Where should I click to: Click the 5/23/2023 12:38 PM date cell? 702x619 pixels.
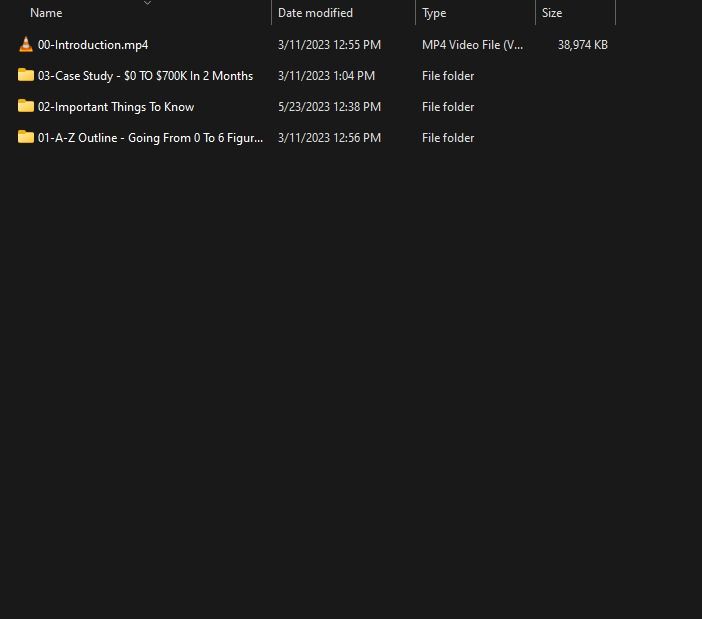(x=329, y=107)
